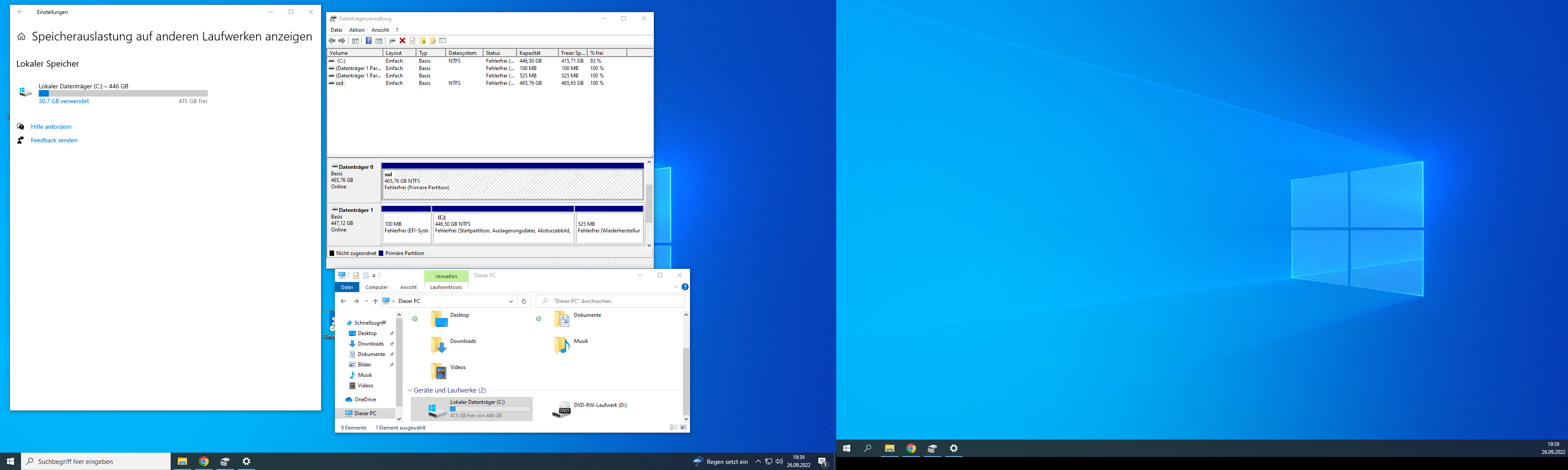The image size is (1568, 470).
Task: Launch Google Chrome from the taskbar
Action: tap(204, 461)
